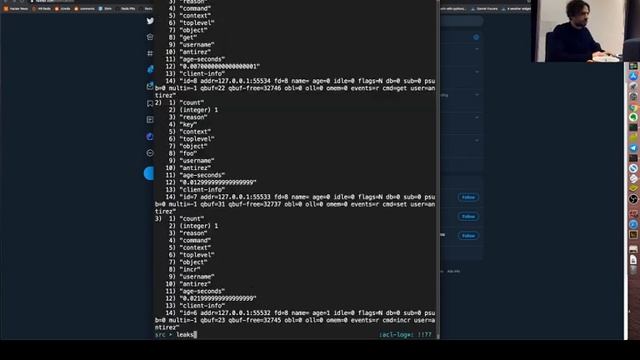640x360 pixels.
Task: Open Twitter Profile icon in sidebar
Action: tap(150, 136)
